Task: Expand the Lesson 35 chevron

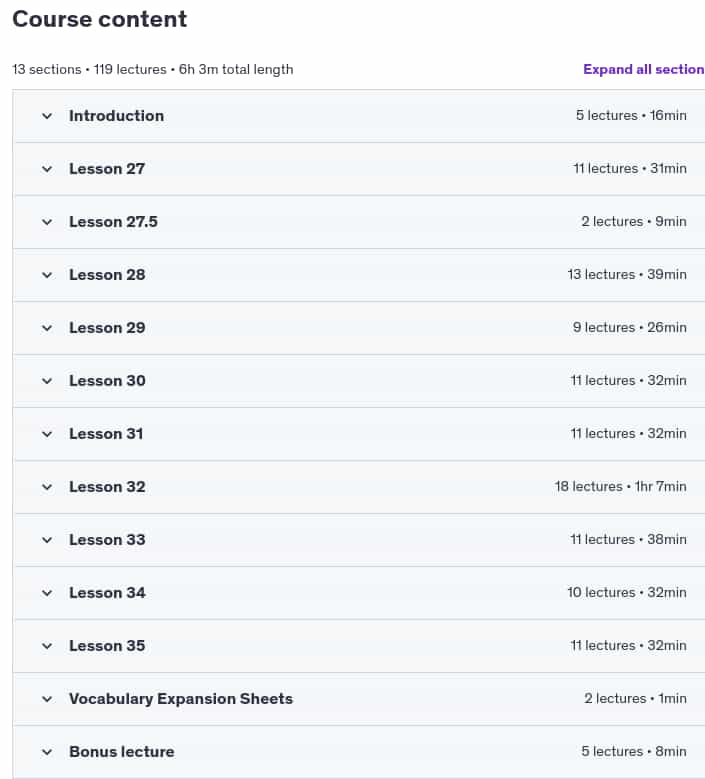Action: point(47,646)
